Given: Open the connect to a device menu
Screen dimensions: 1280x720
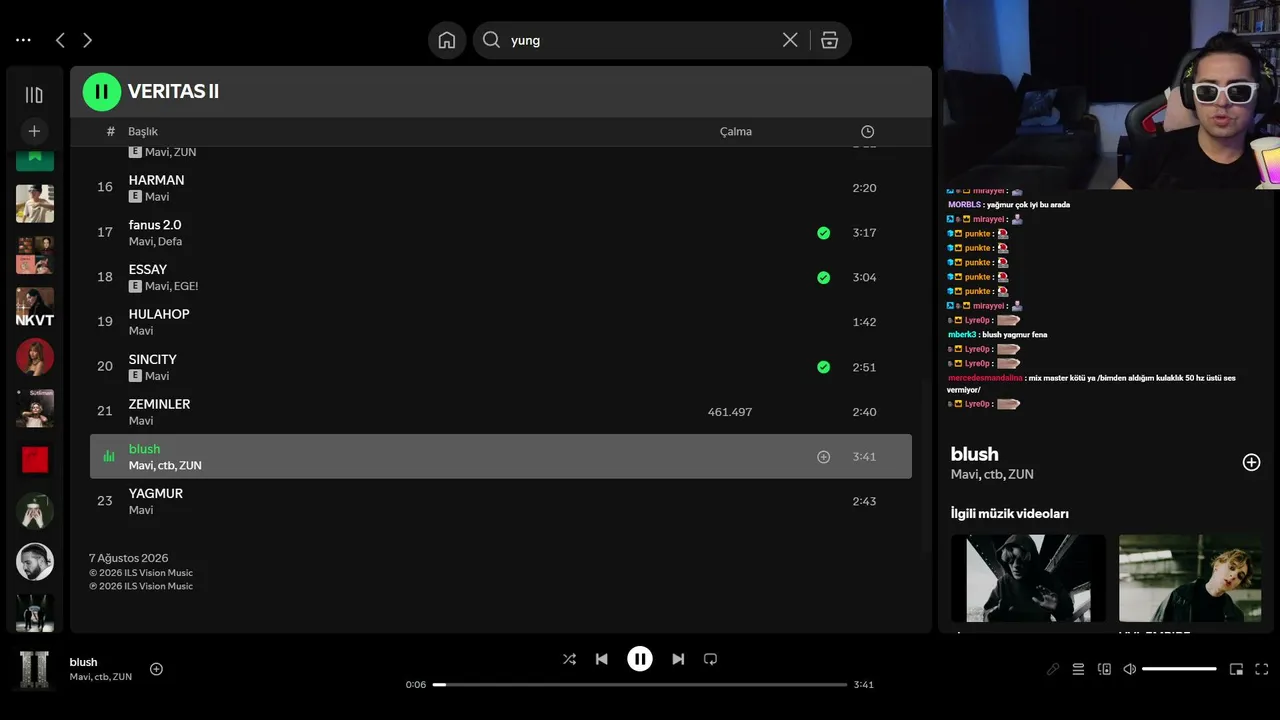Looking at the screenshot, I should coord(1104,669).
